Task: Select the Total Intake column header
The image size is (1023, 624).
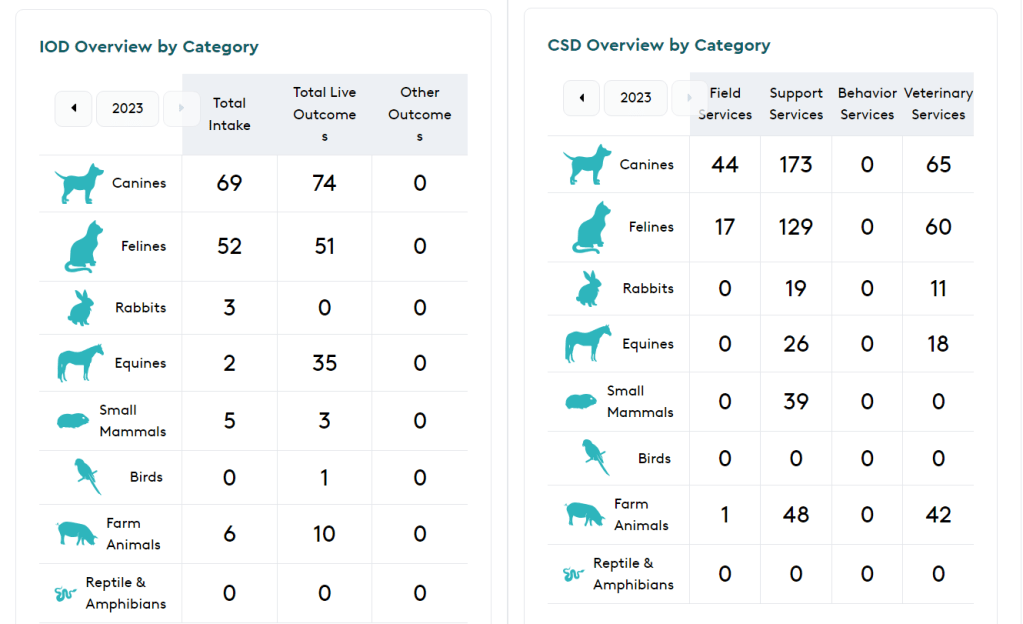Action: tap(230, 114)
